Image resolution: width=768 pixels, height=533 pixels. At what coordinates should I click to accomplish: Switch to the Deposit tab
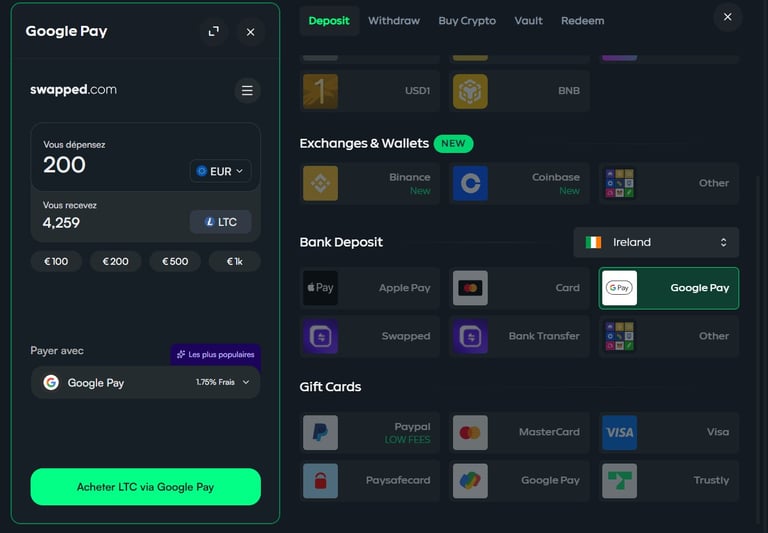click(x=329, y=21)
